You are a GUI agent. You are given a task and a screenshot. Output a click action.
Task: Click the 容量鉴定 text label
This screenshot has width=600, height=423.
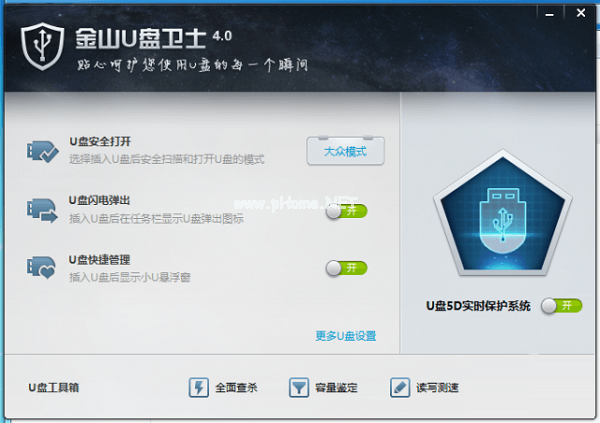[336, 387]
